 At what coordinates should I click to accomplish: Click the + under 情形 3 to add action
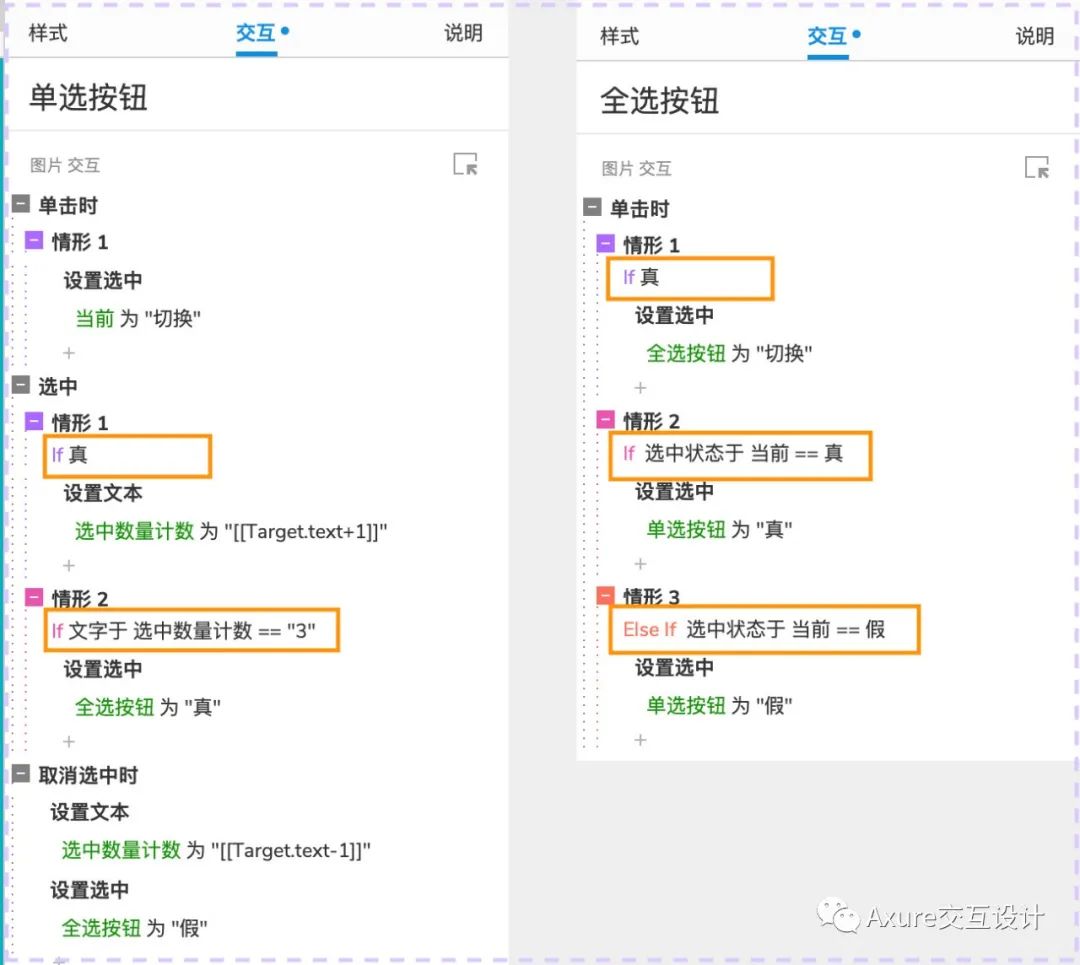(x=640, y=740)
